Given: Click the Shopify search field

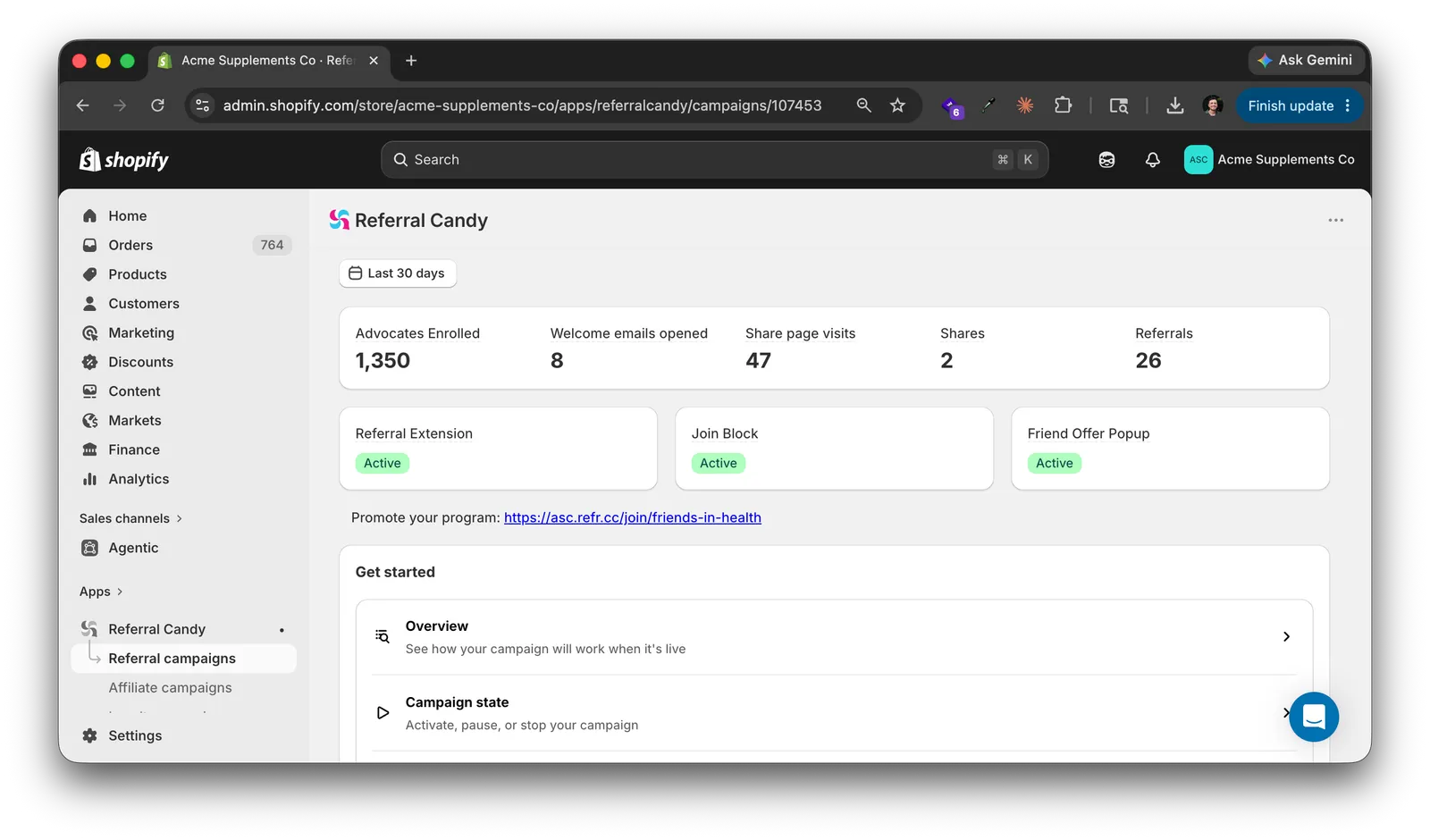Looking at the screenshot, I should 714,160.
